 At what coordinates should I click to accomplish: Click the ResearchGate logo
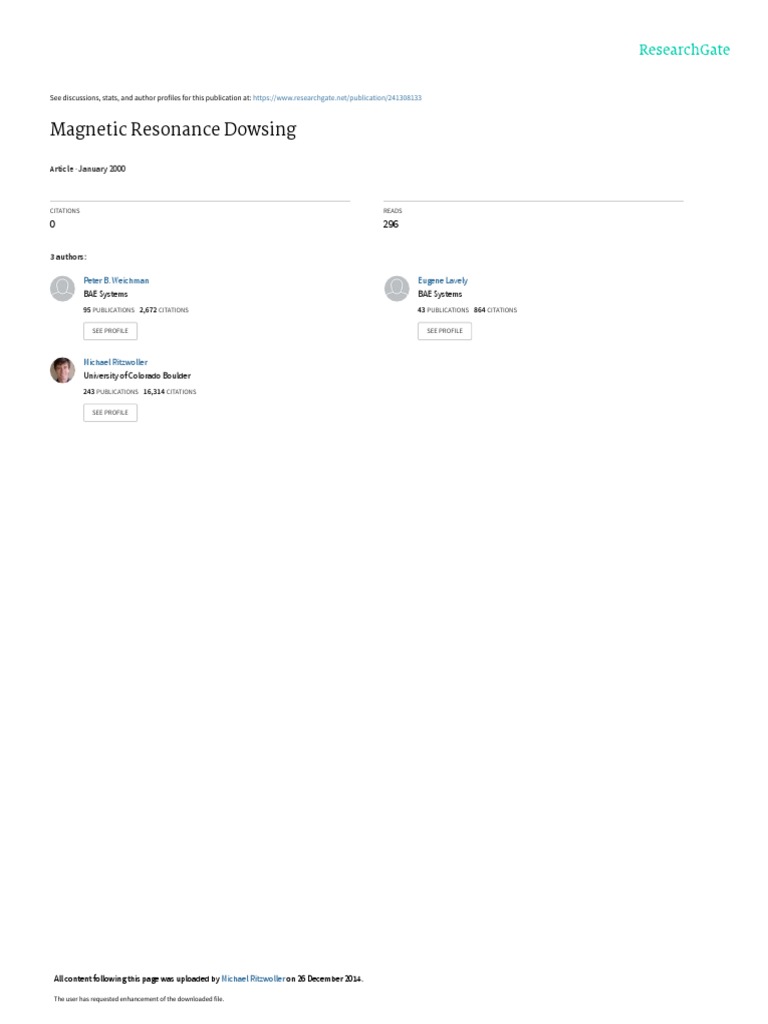click(x=684, y=50)
